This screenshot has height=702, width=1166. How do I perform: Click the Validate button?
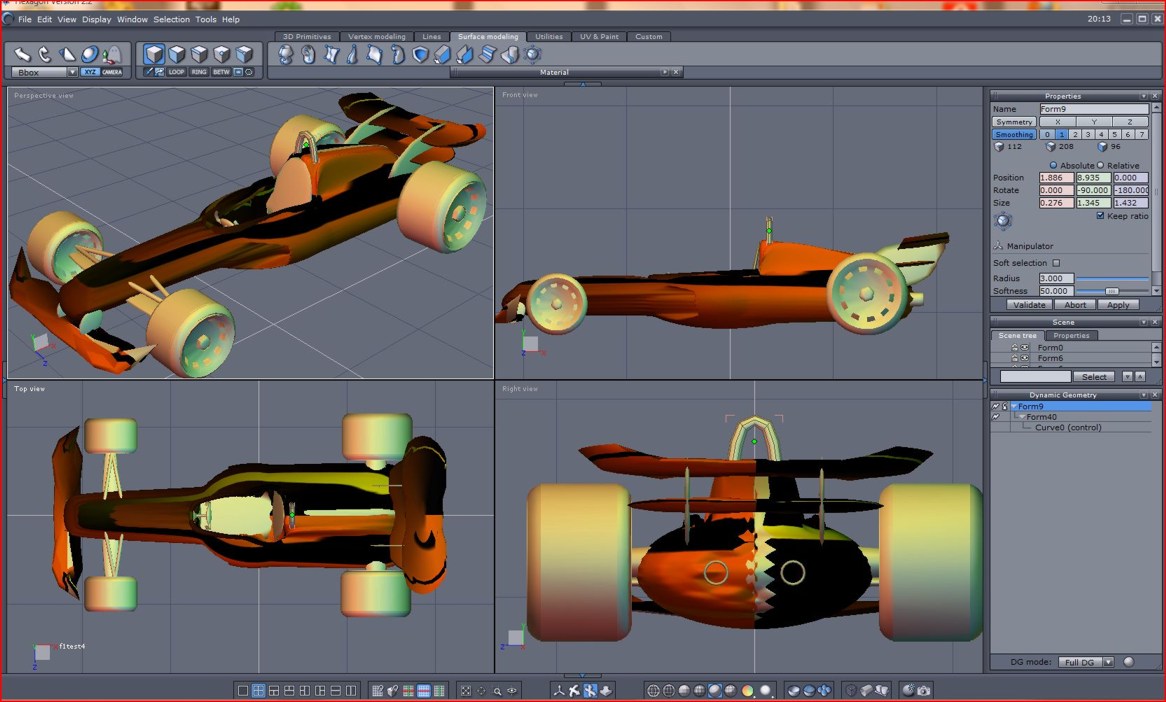click(1028, 305)
